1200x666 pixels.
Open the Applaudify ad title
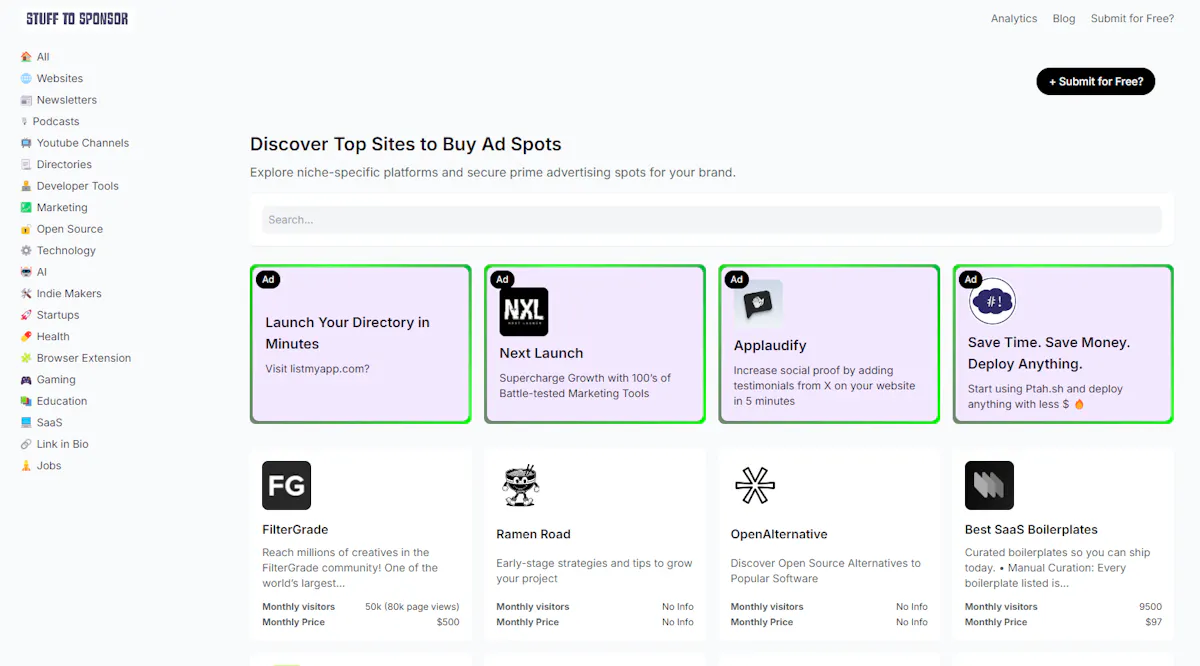pos(770,346)
